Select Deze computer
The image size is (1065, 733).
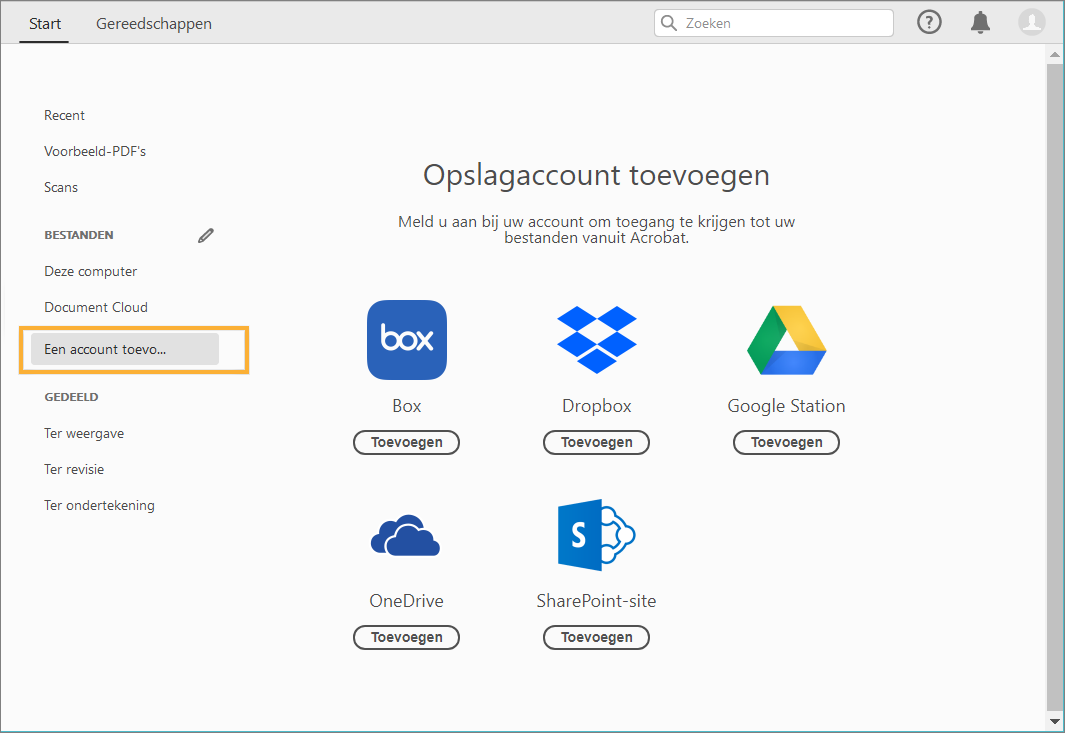(90, 272)
